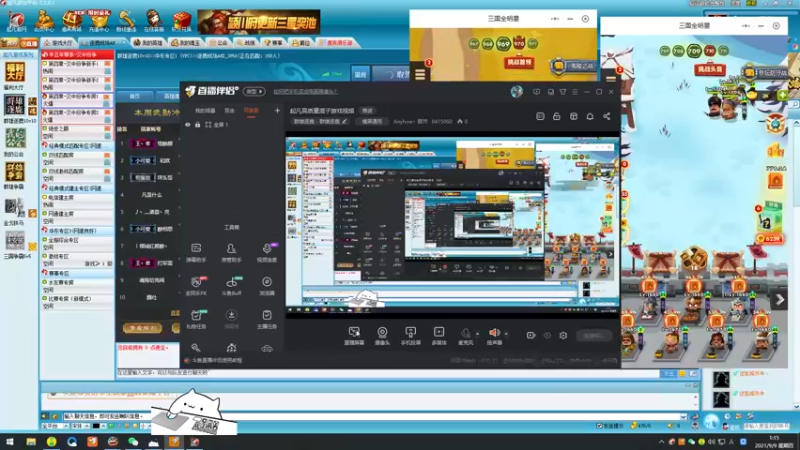Expand the microphone options arrow
The image size is (800, 450).
pyautogui.click(x=478, y=334)
